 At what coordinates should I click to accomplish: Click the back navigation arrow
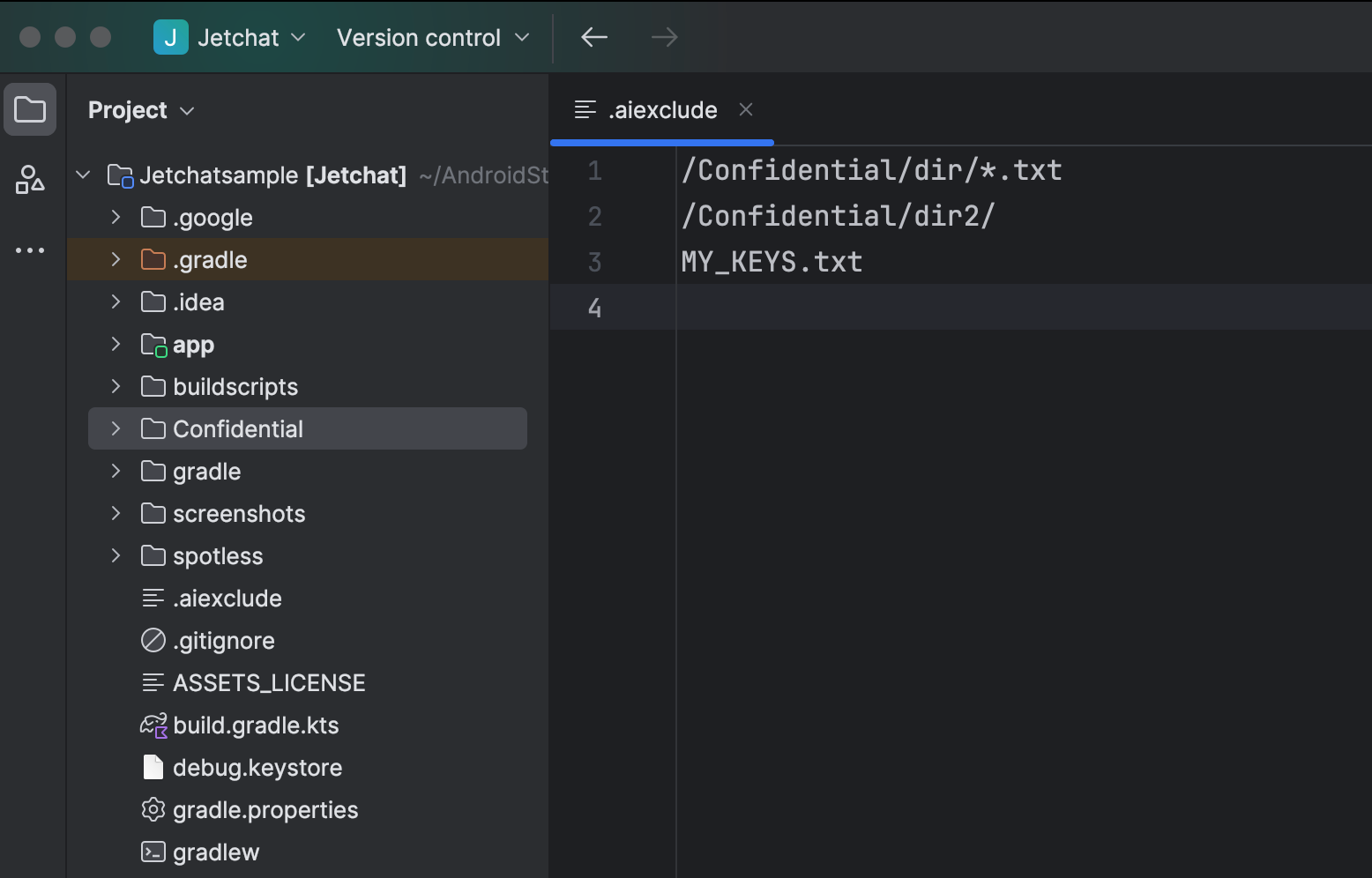coord(593,37)
